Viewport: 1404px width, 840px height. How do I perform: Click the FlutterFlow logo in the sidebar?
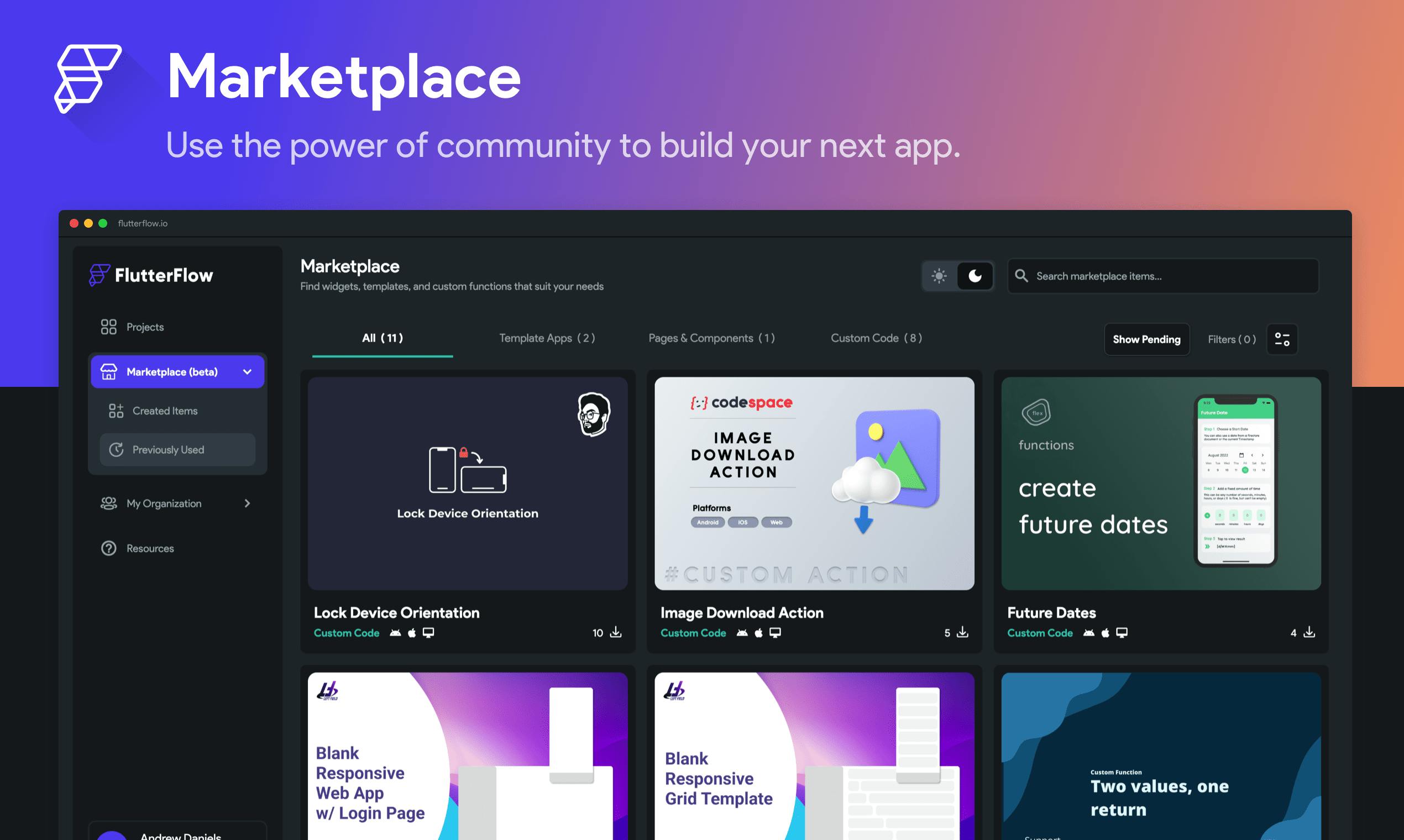click(x=151, y=275)
